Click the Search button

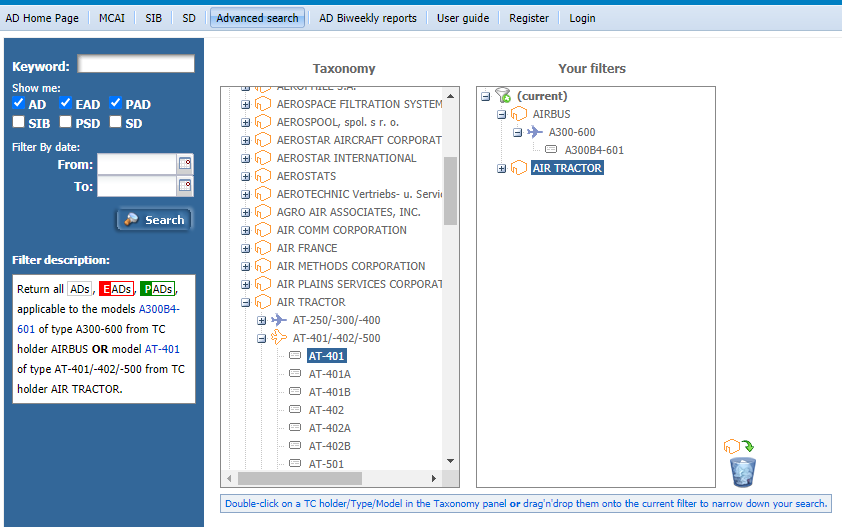154,220
